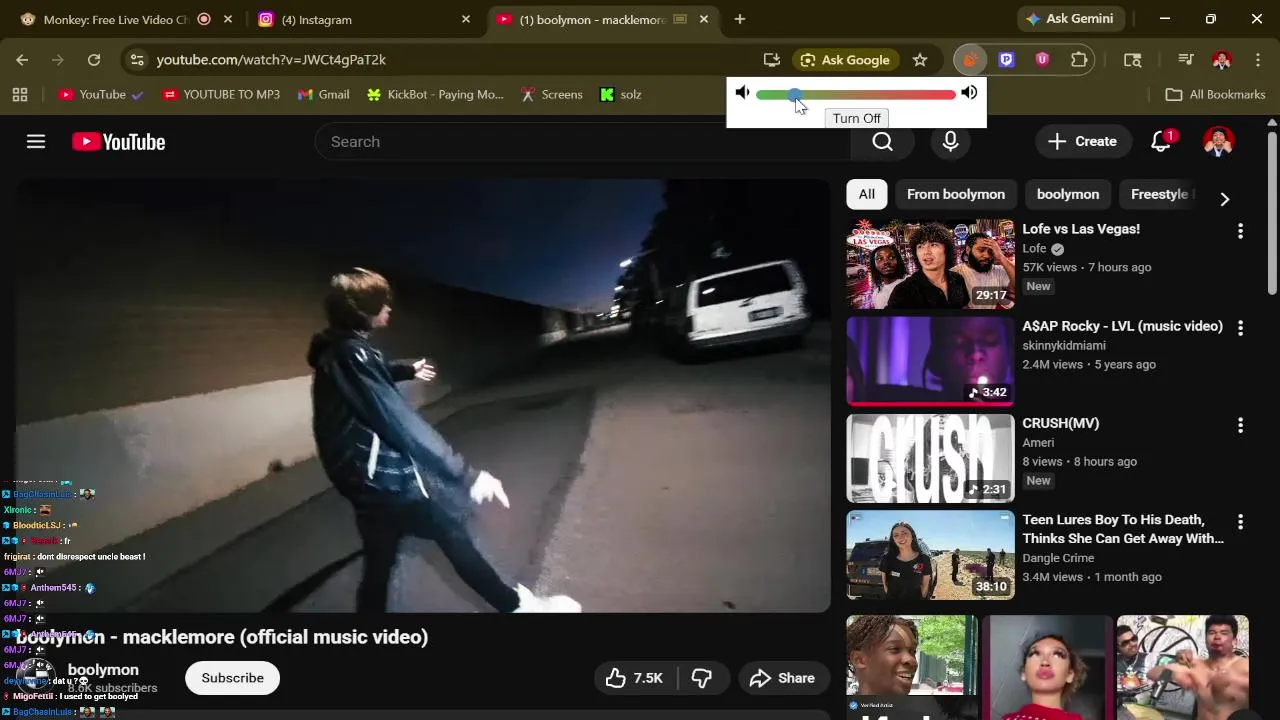The height and width of the screenshot is (720, 1280).
Task: Select the boolymon filter chip
Action: 1068,194
